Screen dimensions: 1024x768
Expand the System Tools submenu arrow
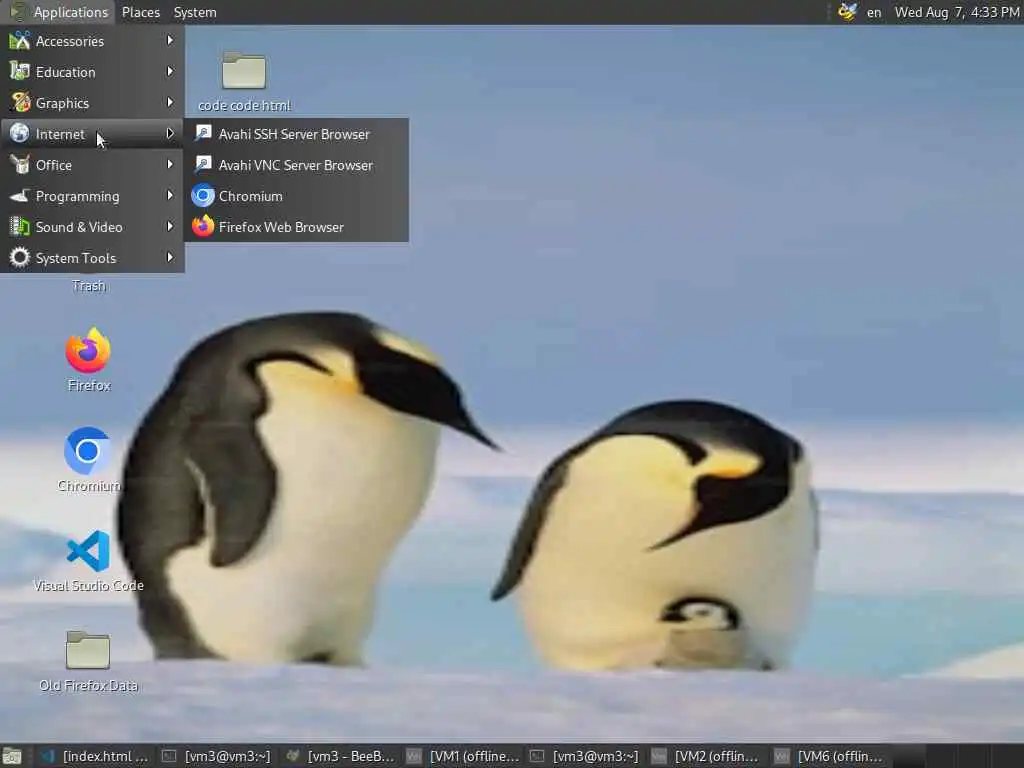click(x=170, y=257)
